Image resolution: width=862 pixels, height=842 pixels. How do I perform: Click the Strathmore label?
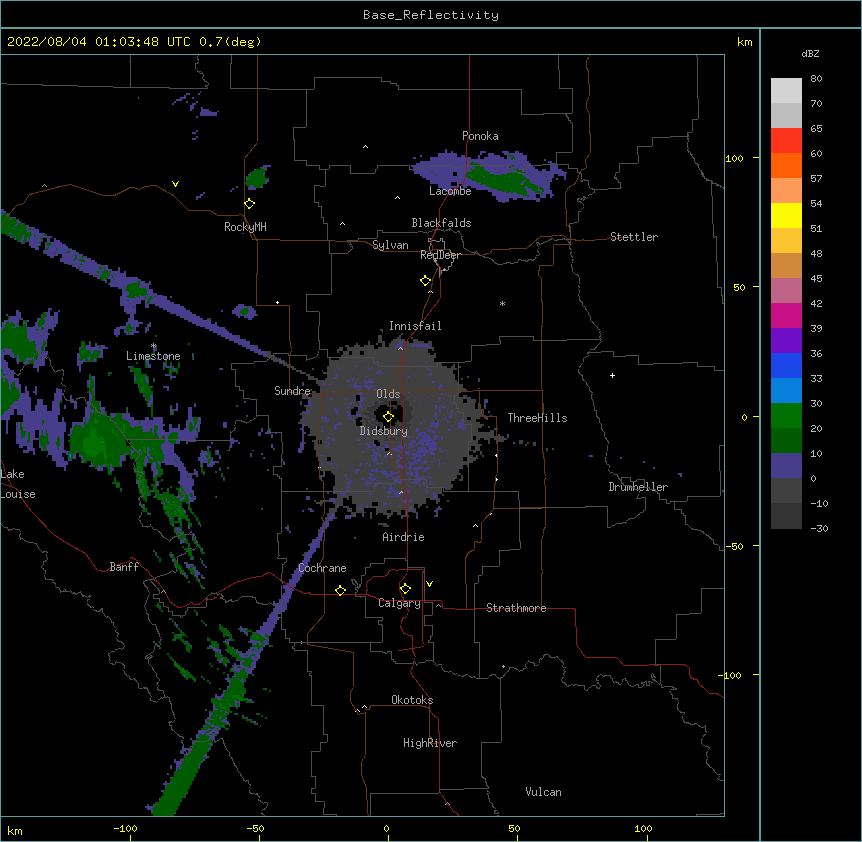click(x=516, y=608)
